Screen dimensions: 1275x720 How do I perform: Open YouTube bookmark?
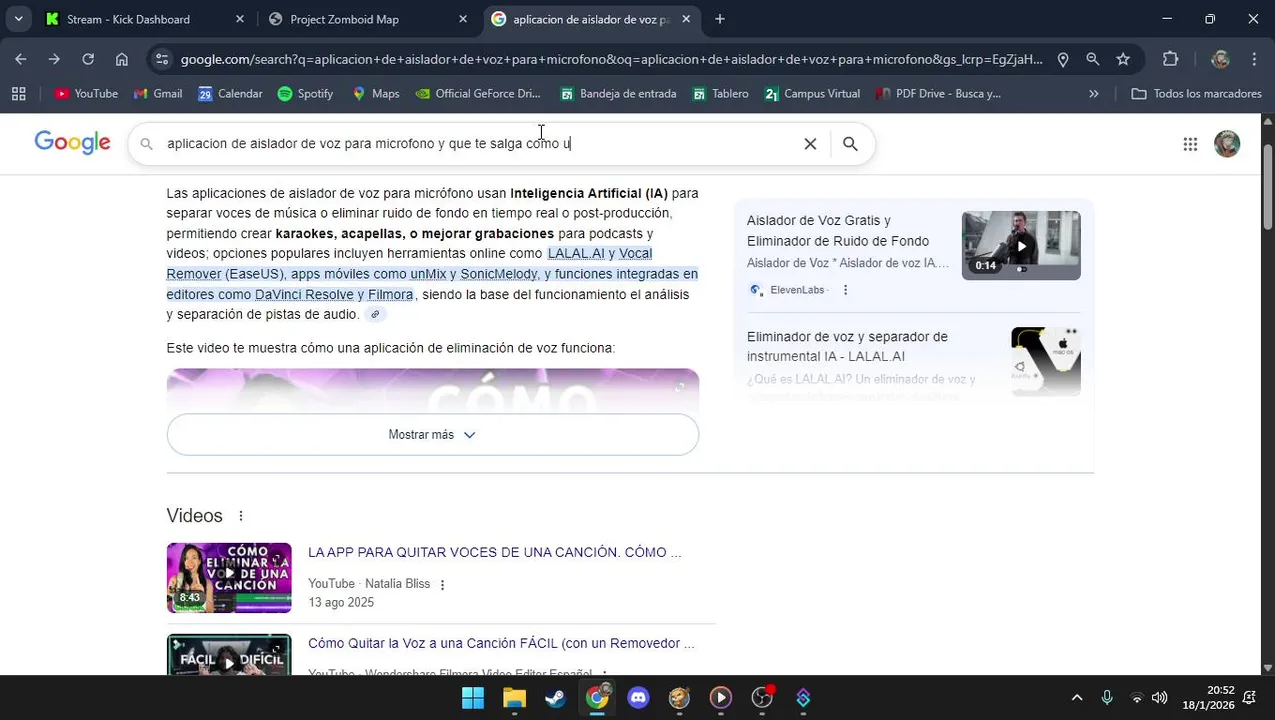click(86, 93)
